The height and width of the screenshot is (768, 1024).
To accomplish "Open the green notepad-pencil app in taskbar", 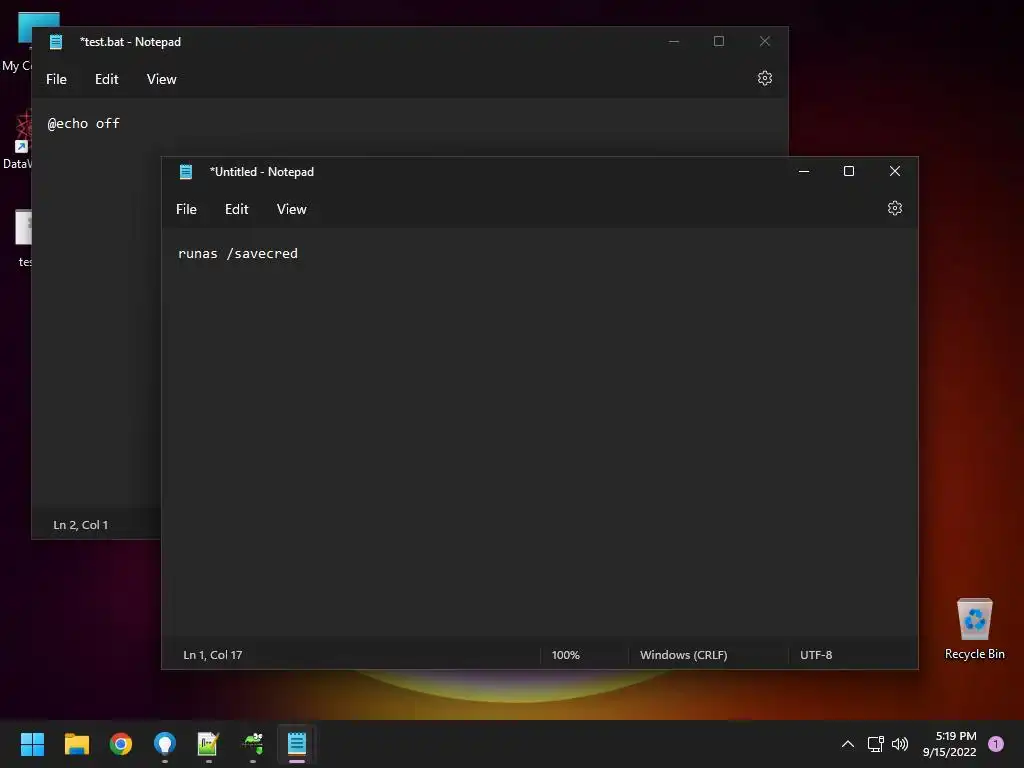I will click(208, 744).
